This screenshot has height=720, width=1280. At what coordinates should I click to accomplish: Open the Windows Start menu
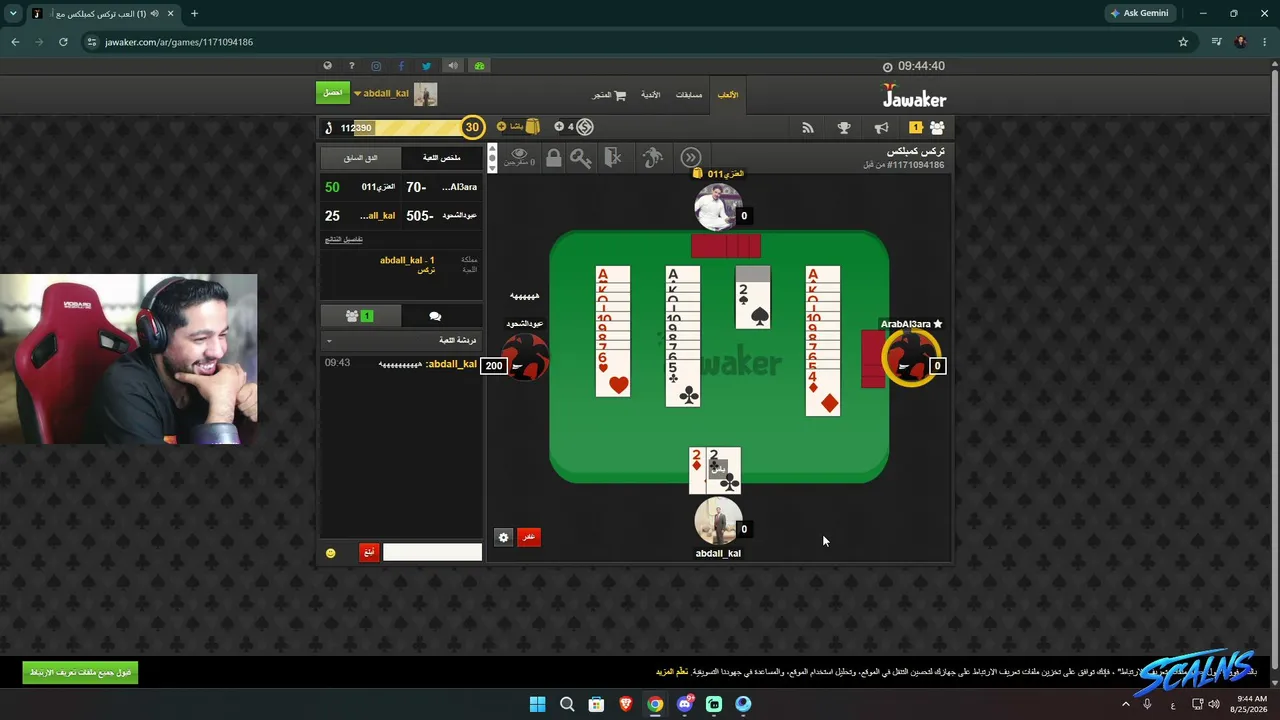point(537,704)
